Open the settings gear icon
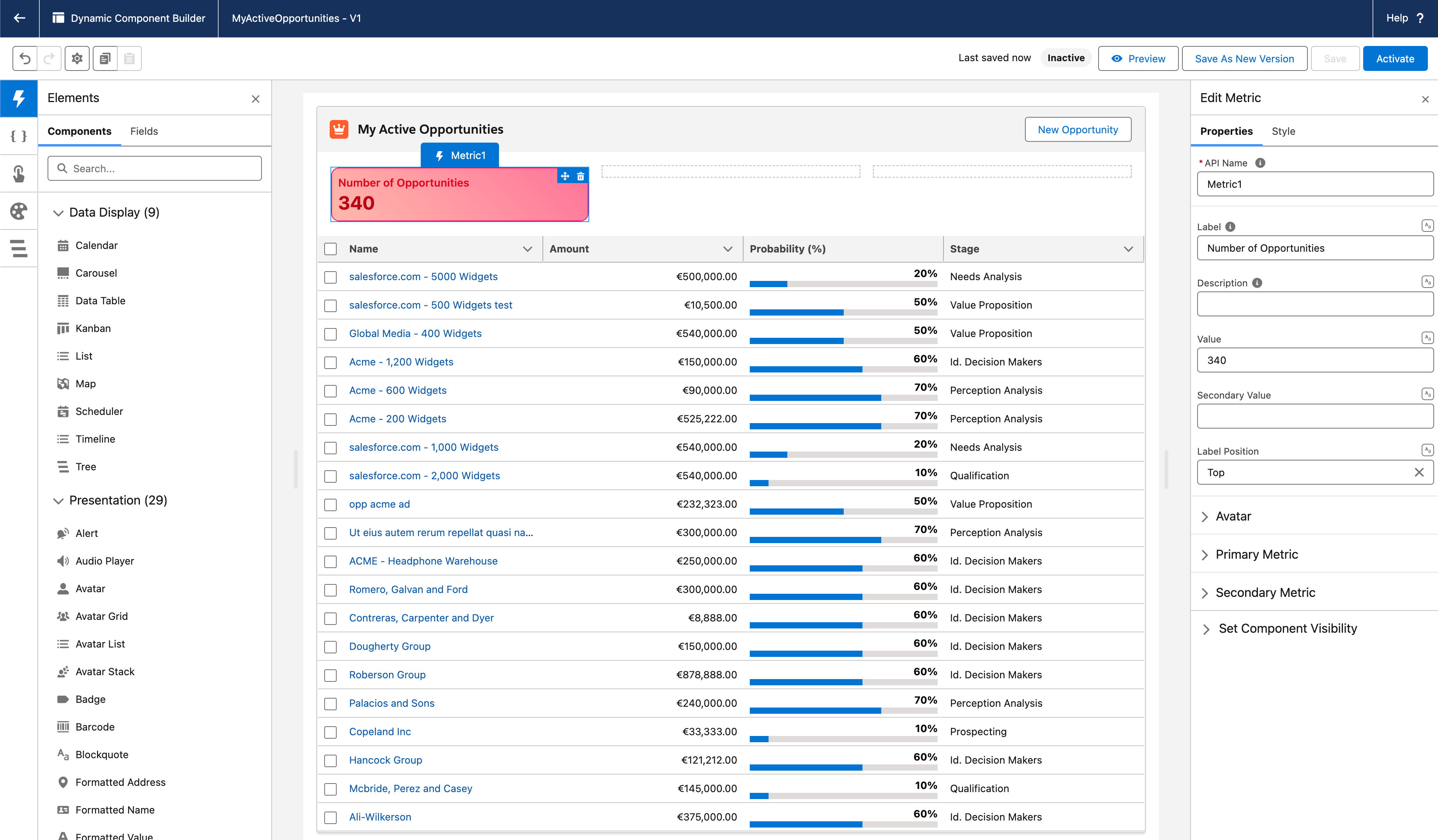 pos(77,58)
